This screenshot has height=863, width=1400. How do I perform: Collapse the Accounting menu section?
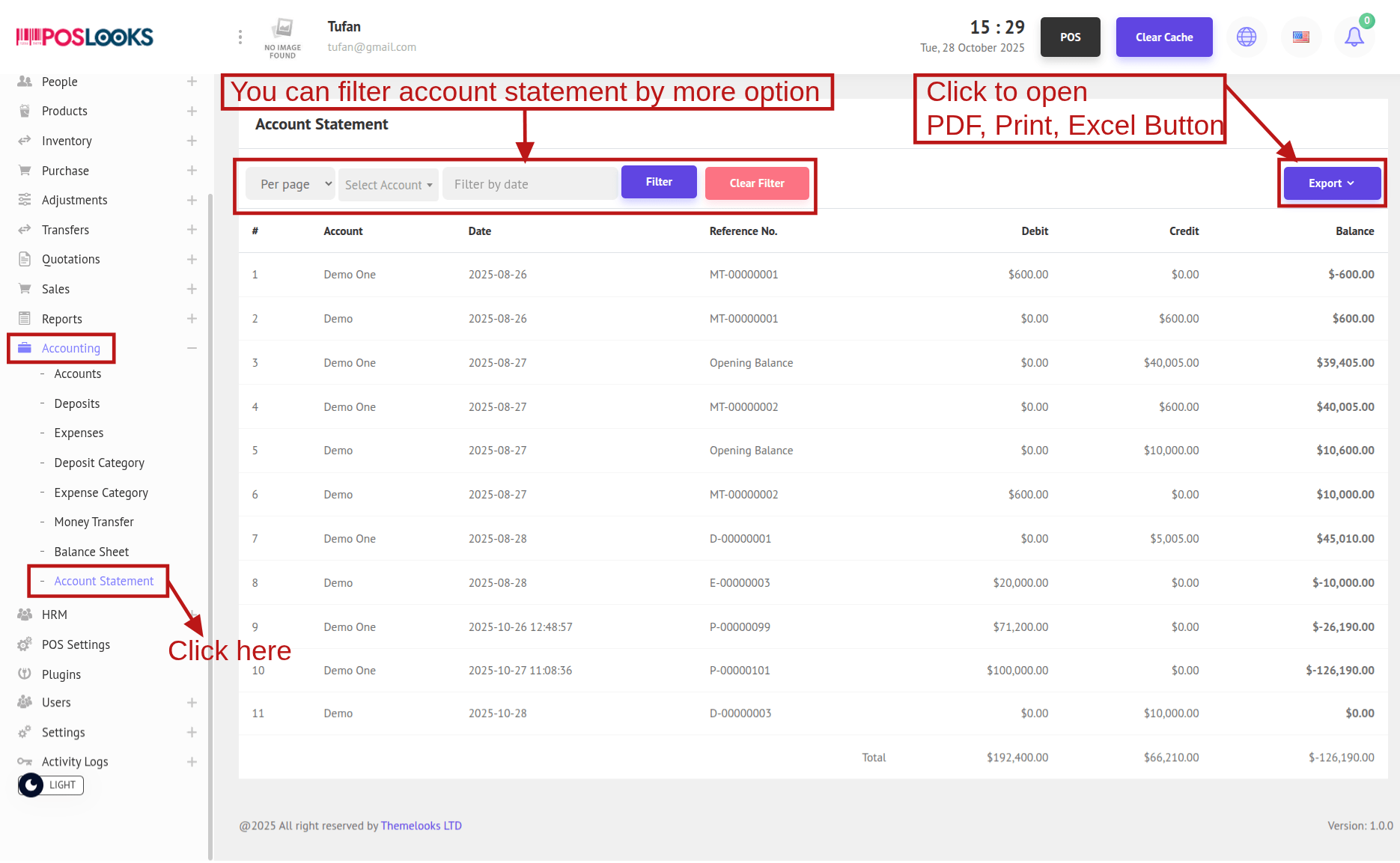[x=192, y=348]
